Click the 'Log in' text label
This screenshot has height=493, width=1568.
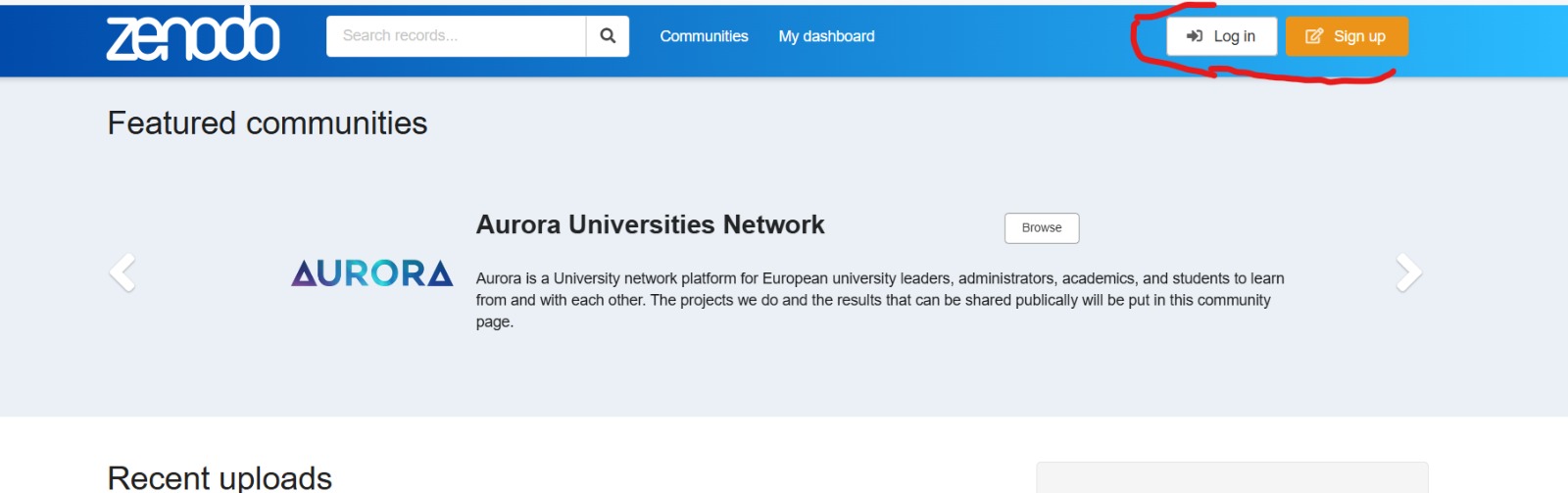[x=1234, y=36]
